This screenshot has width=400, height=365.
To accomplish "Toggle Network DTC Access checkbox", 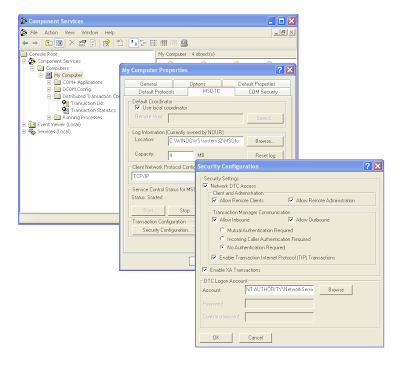I will click(205, 186).
